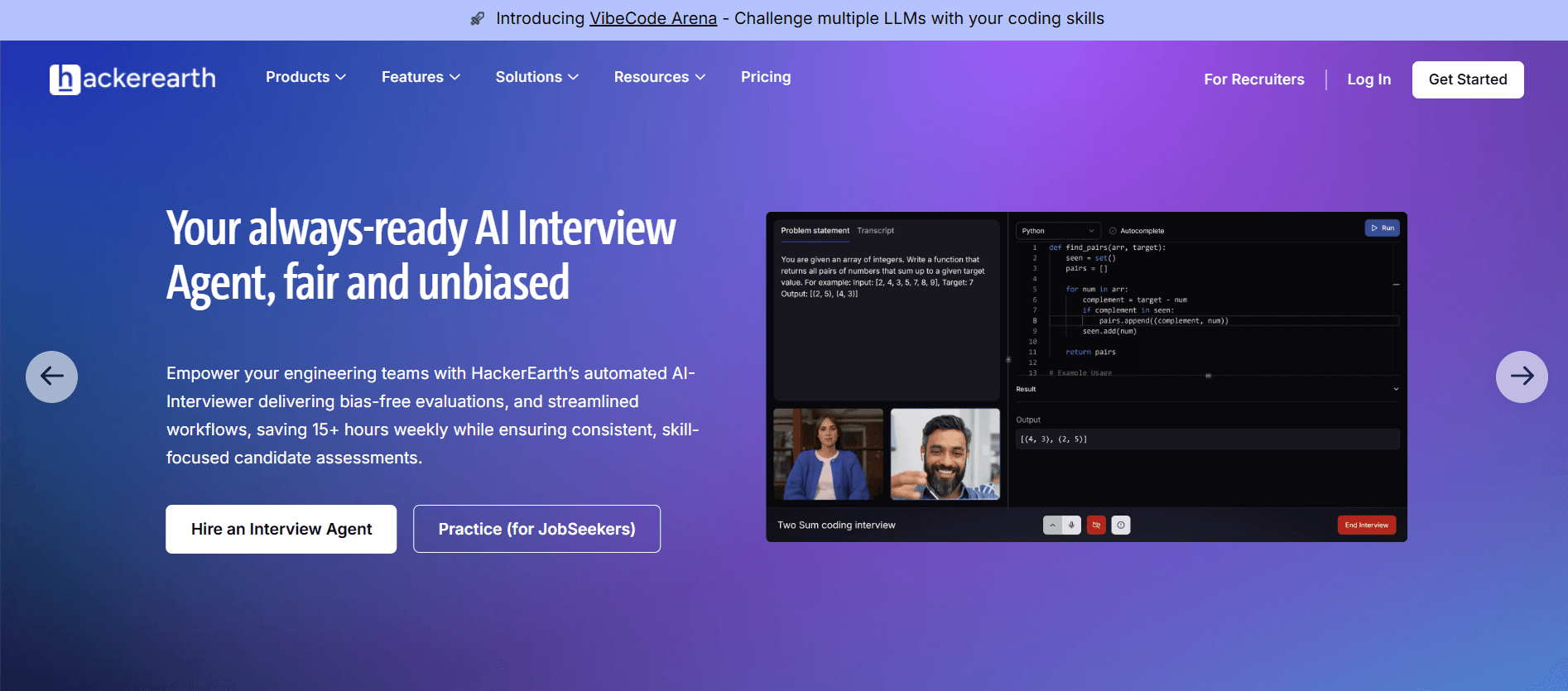Expand the Products menu

click(x=305, y=77)
